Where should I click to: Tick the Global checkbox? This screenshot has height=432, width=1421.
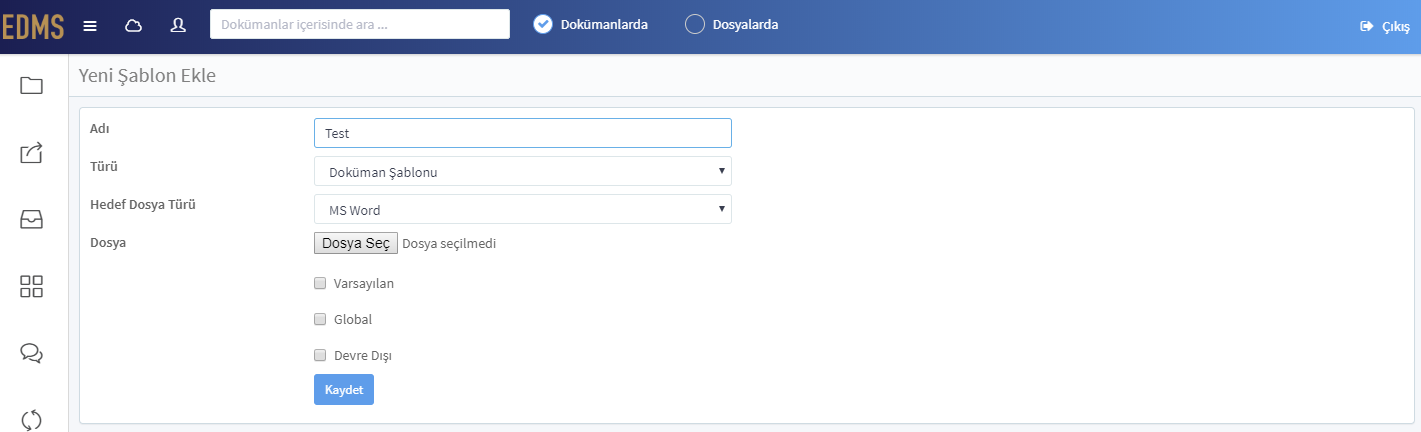320,319
